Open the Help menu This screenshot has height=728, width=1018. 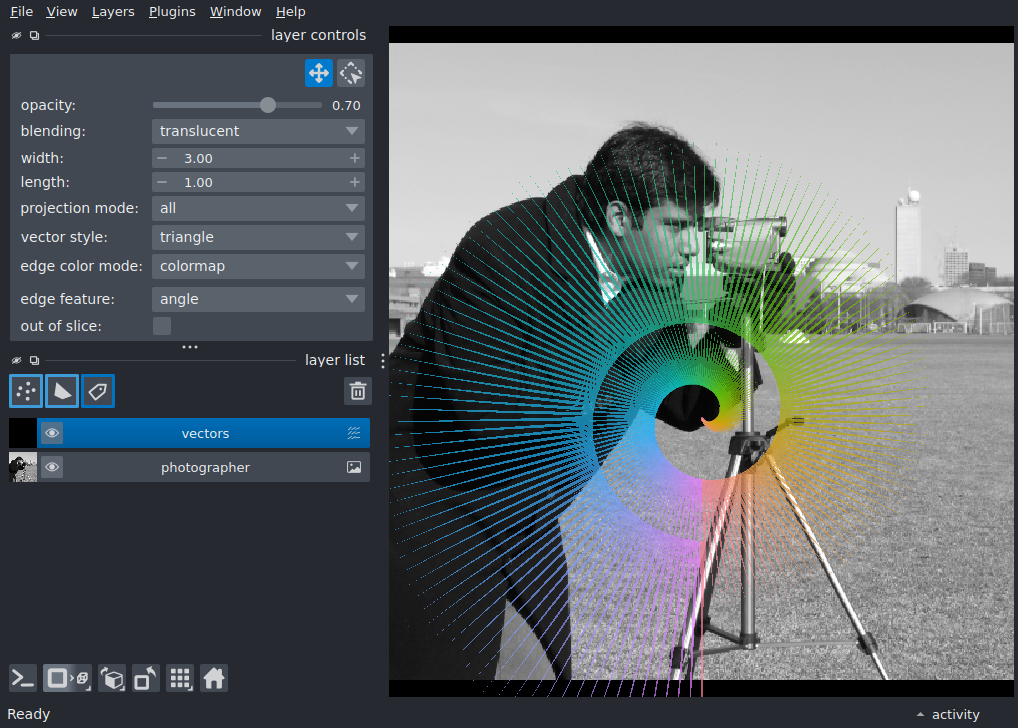(290, 12)
